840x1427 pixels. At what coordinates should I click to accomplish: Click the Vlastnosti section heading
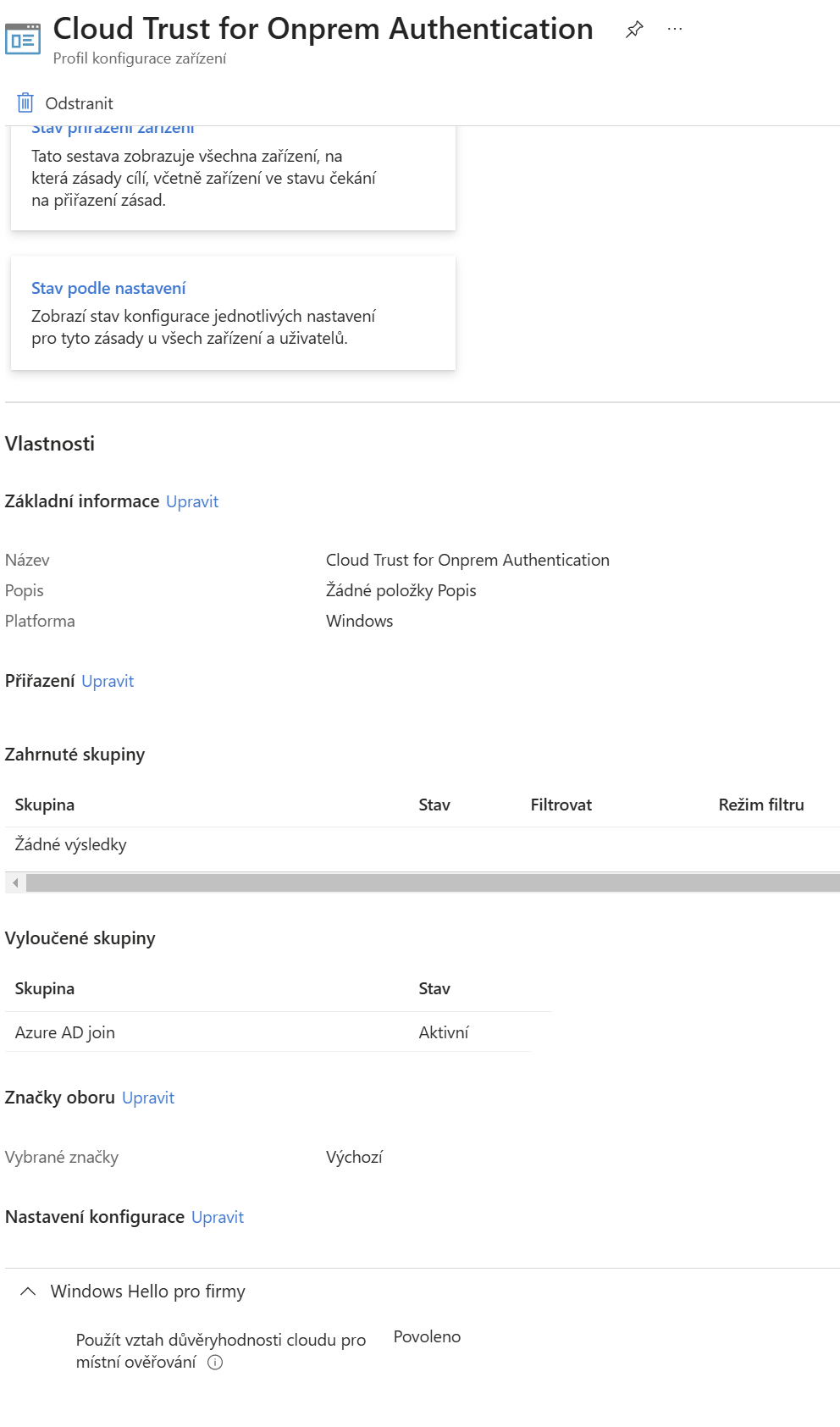pyautogui.click(x=50, y=444)
